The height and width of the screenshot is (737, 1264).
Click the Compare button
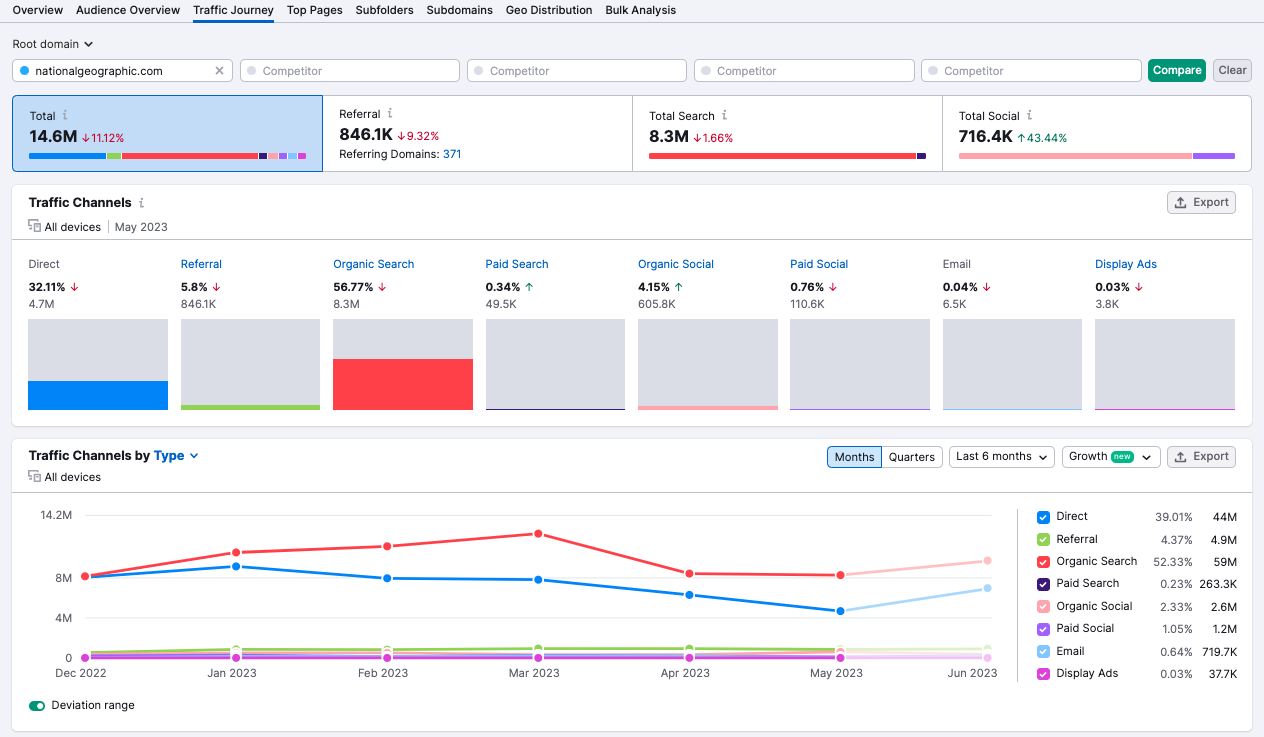[1177, 70]
